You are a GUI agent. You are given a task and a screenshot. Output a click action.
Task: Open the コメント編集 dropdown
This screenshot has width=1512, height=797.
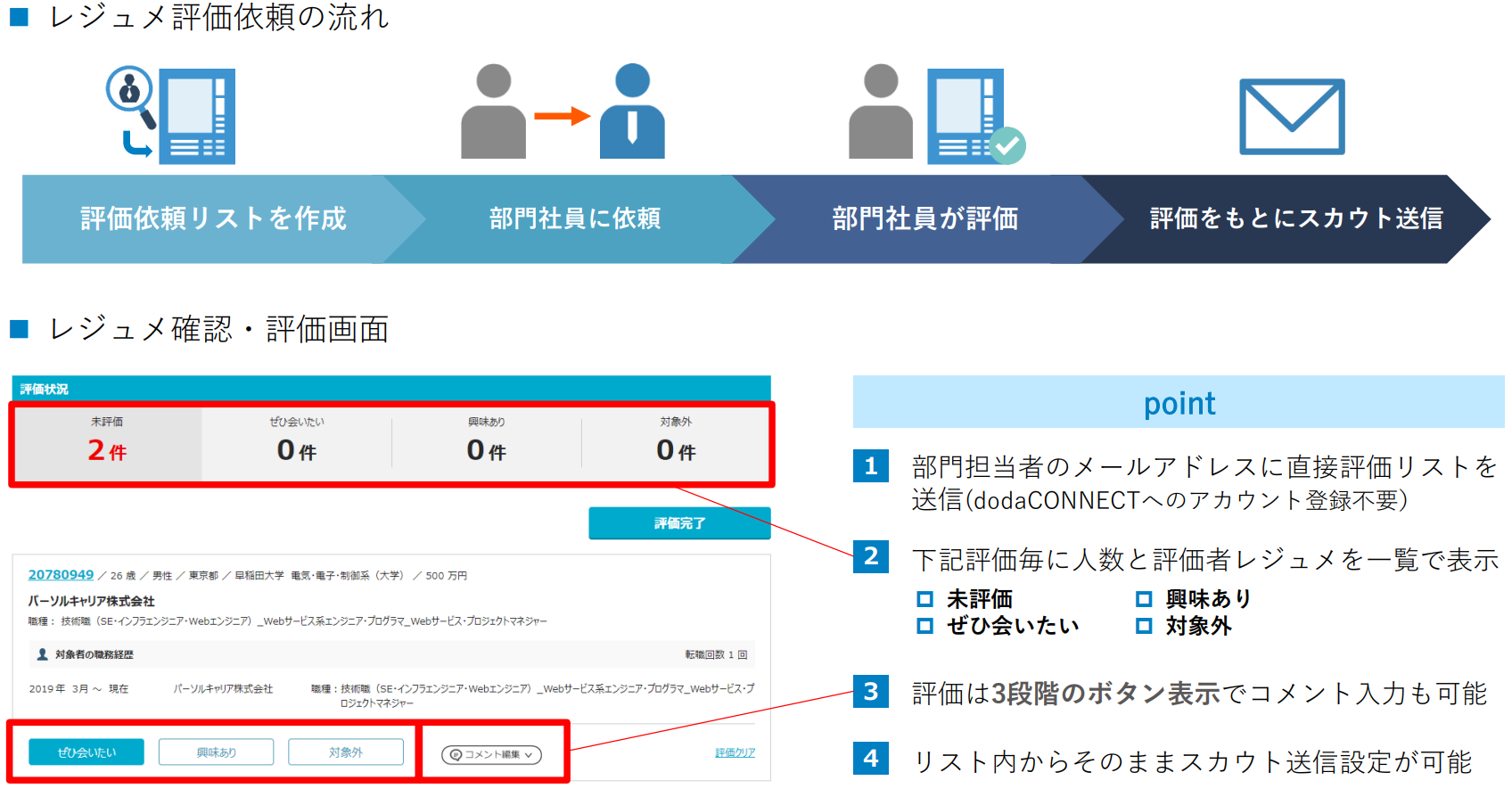tap(492, 754)
